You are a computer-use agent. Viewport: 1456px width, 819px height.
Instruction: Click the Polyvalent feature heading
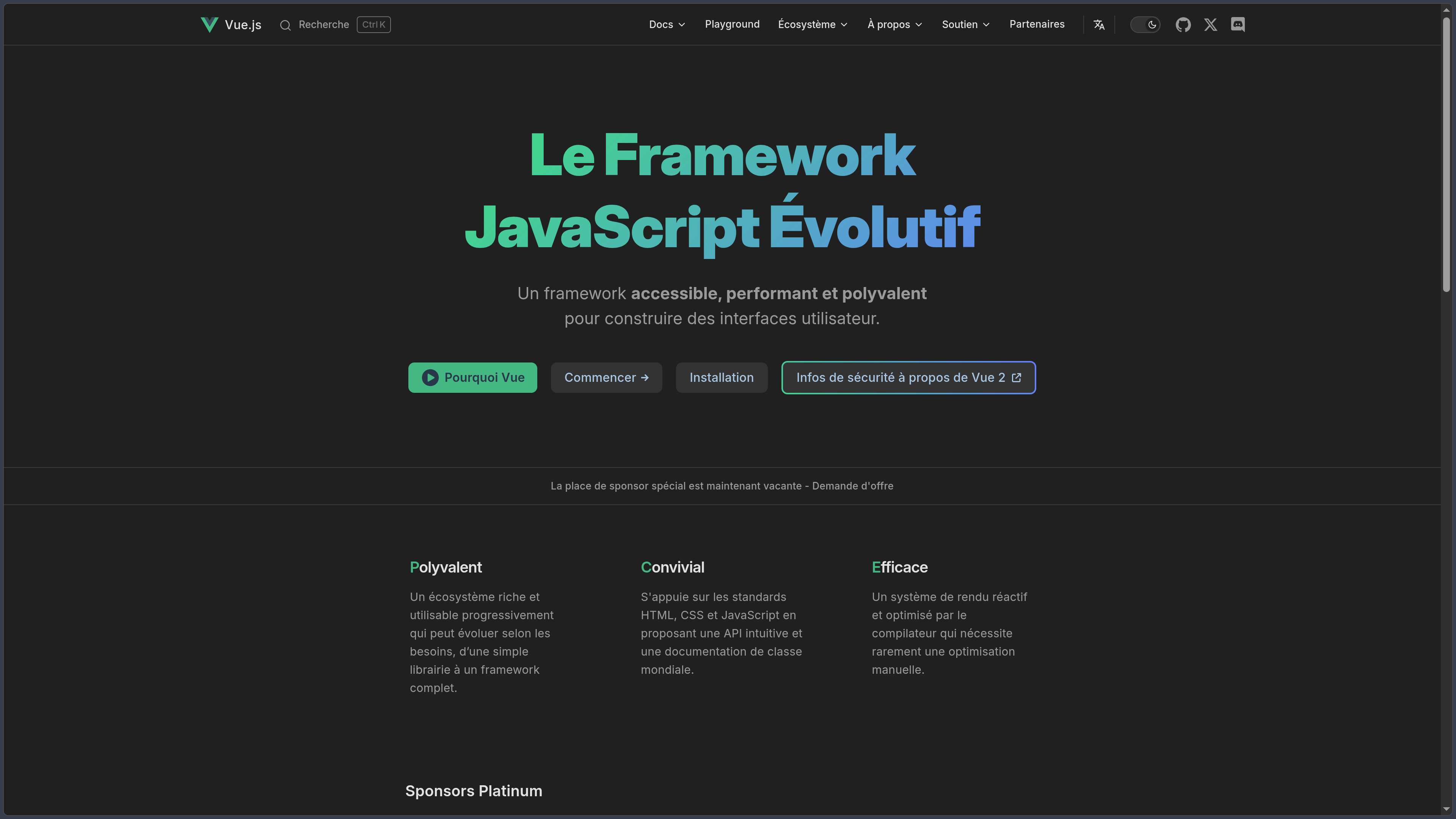click(x=446, y=568)
